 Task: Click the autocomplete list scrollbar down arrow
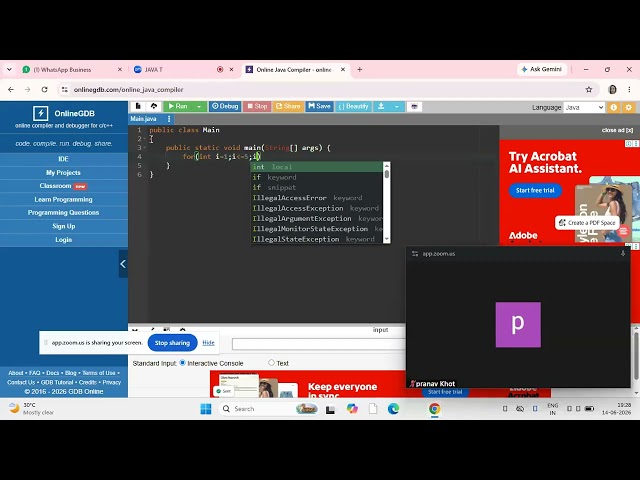click(x=387, y=240)
